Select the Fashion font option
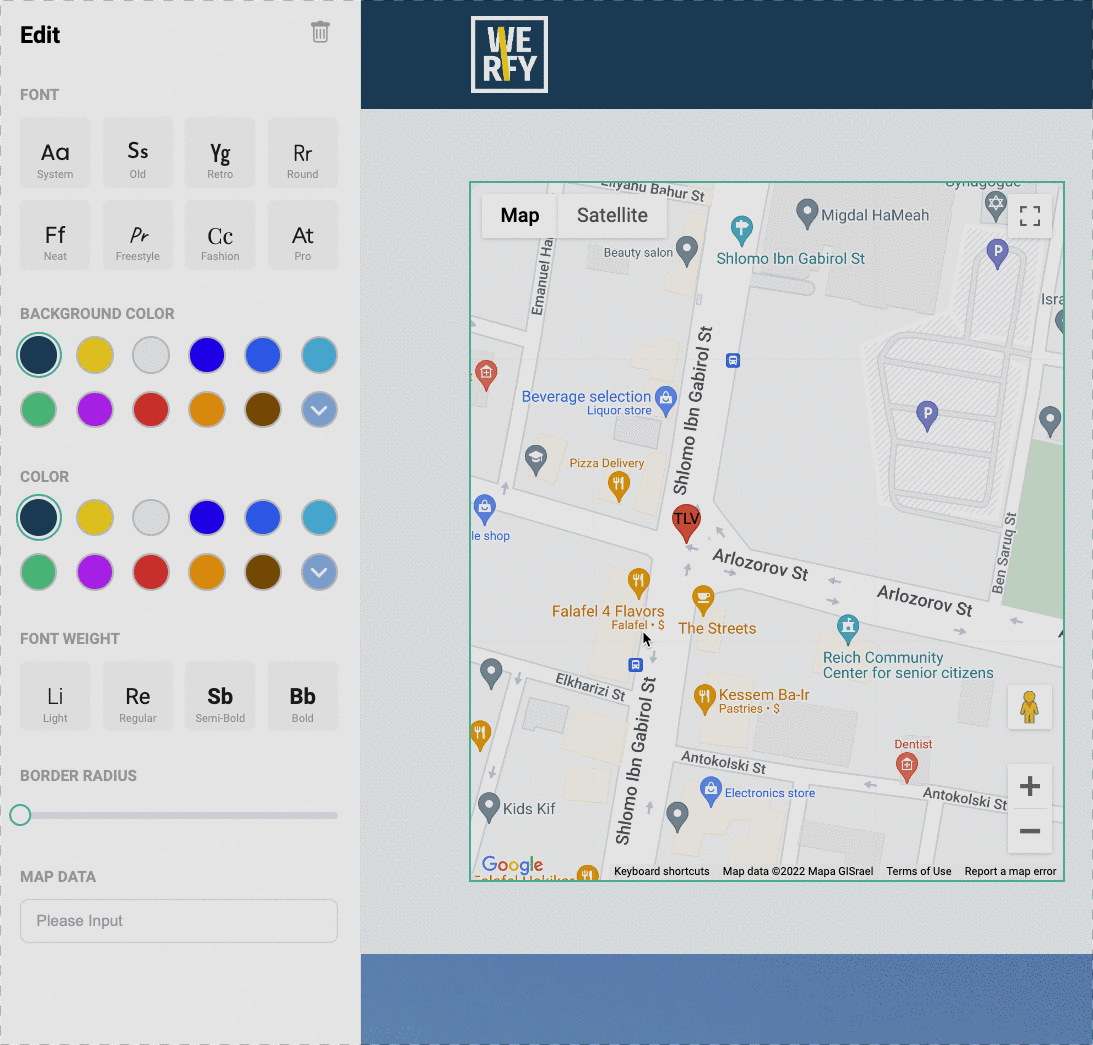This screenshot has height=1045, width=1093. click(220, 235)
